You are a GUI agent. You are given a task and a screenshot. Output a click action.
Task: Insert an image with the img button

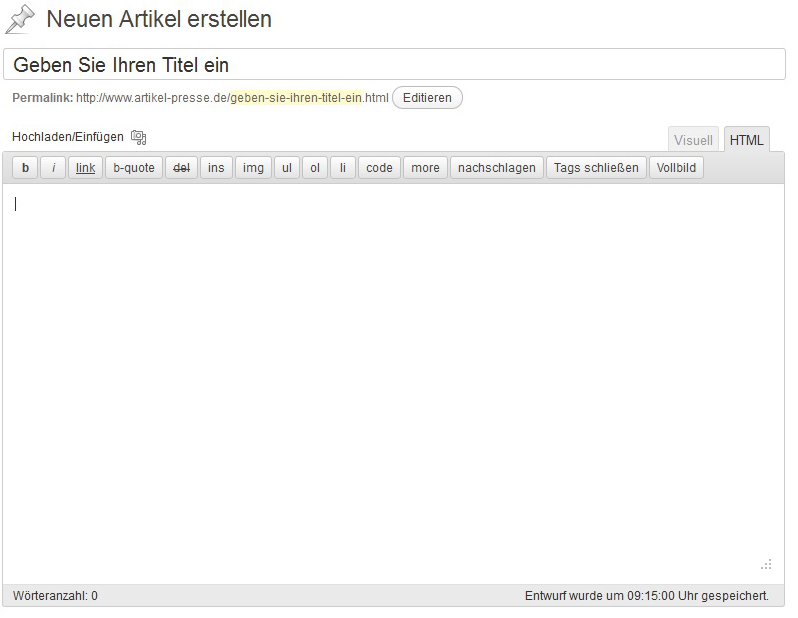pos(253,168)
